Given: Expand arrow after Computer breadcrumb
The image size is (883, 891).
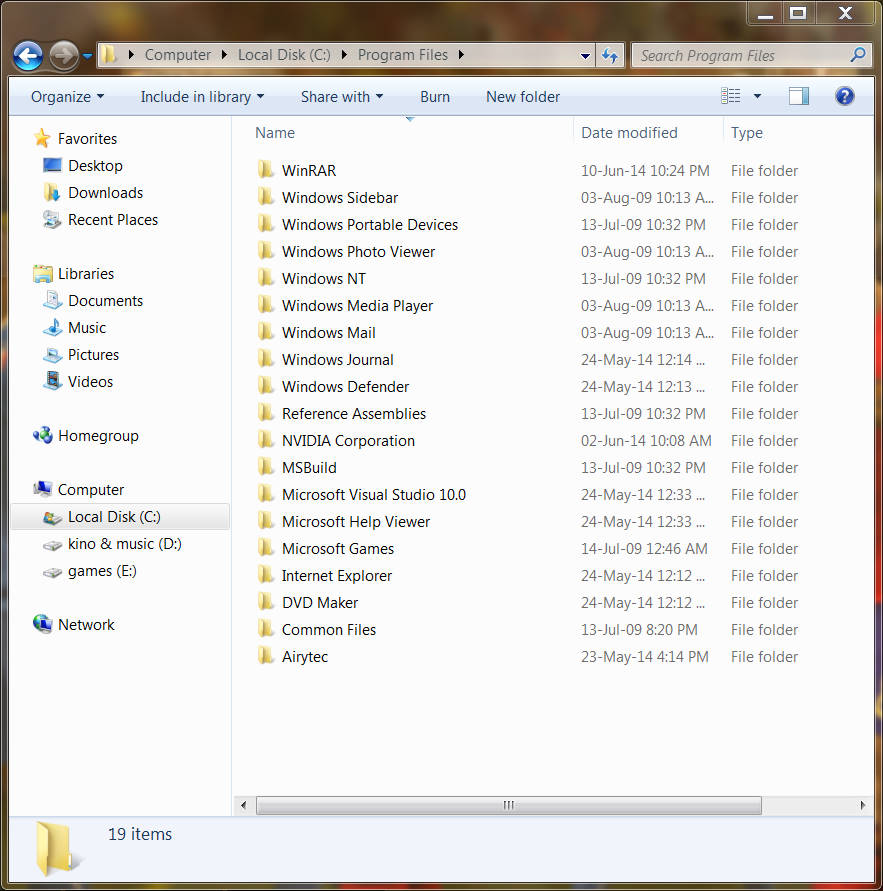Looking at the screenshot, I should pos(224,55).
